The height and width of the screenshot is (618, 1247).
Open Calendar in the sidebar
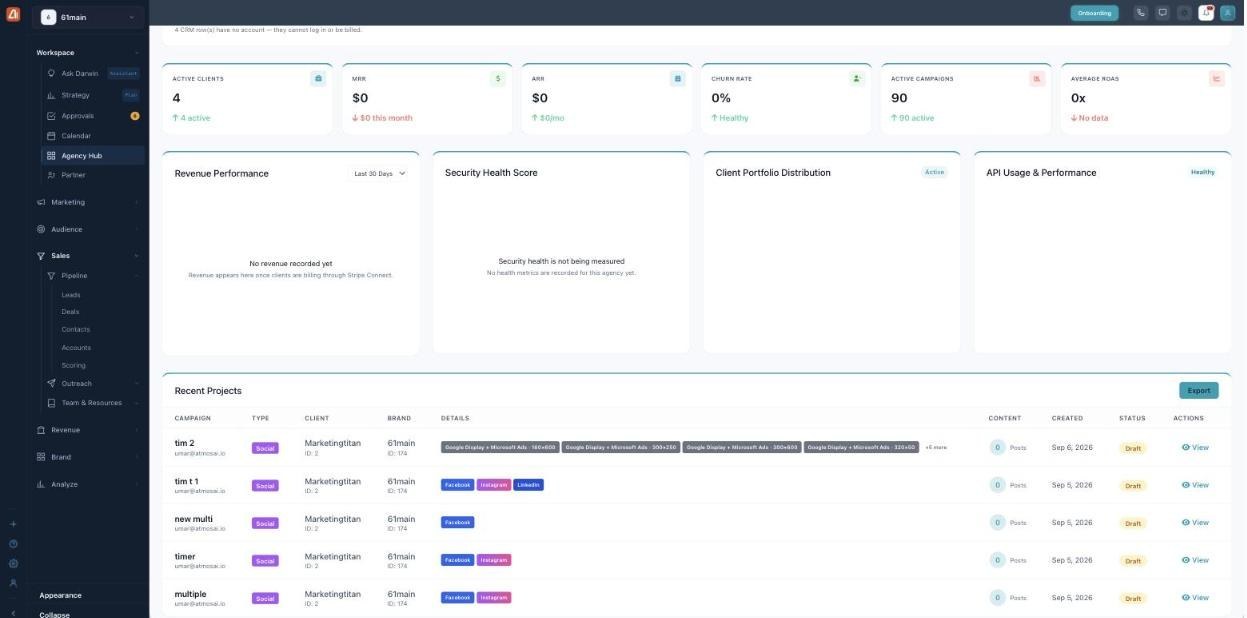93,136
